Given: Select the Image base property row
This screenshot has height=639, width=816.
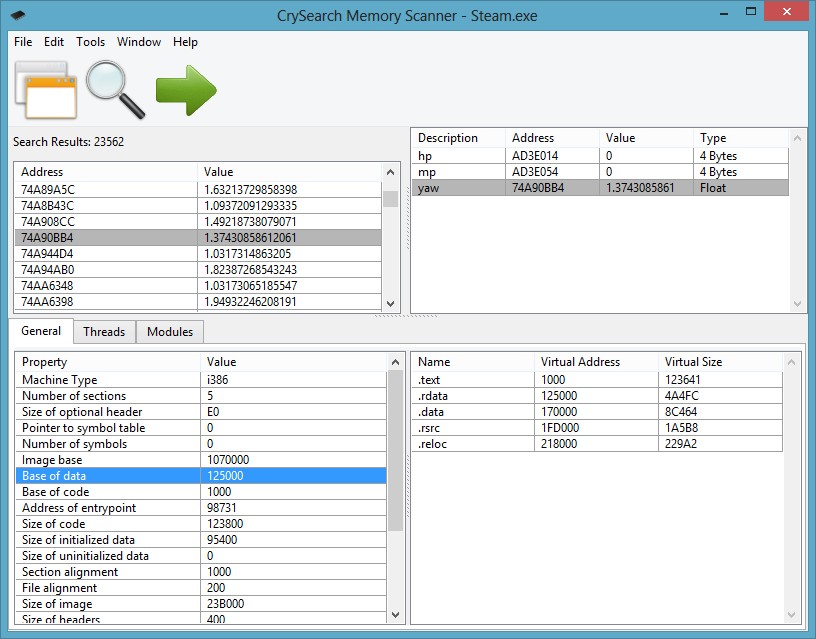Looking at the screenshot, I should click(201, 460).
